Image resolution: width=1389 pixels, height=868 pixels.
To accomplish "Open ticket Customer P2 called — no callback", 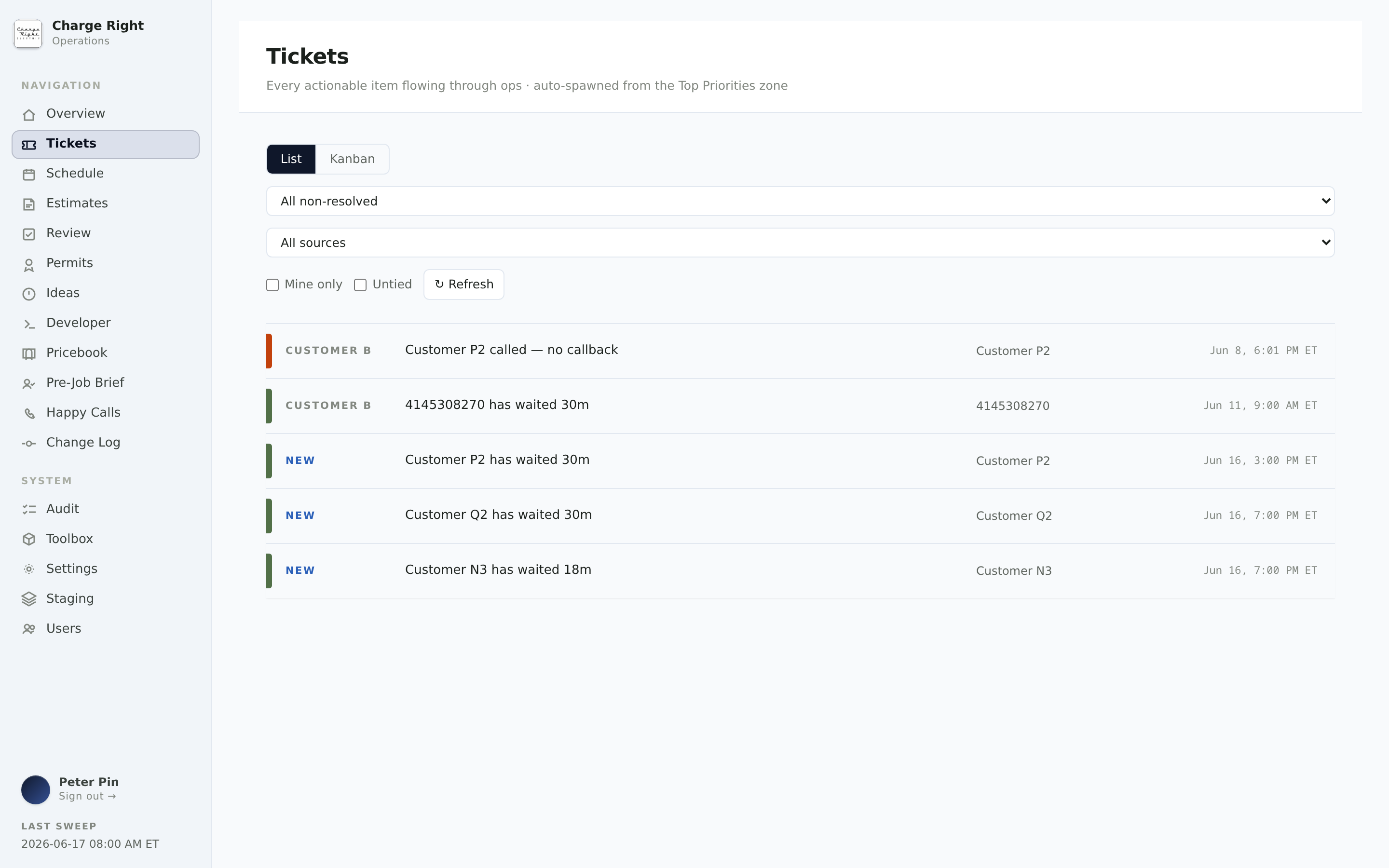I will 800,351.
